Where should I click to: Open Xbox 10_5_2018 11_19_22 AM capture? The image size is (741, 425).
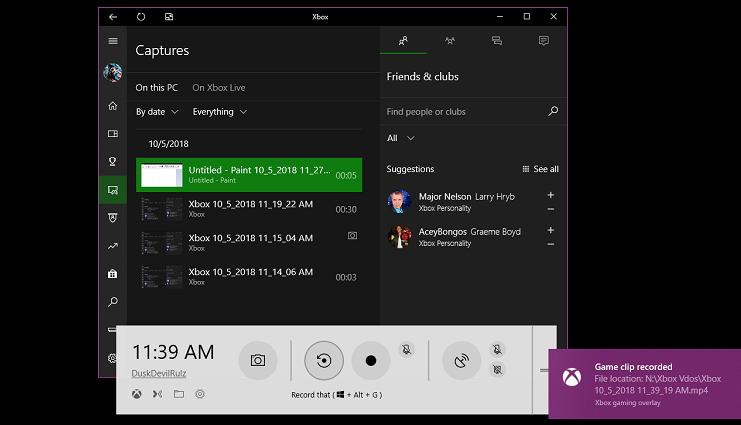click(x=249, y=209)
